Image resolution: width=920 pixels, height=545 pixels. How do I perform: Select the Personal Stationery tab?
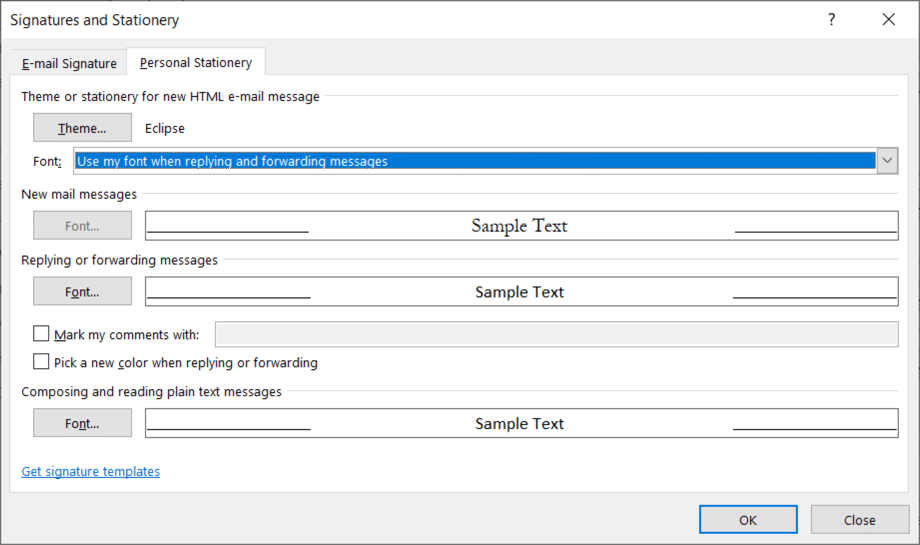[196, 63]
